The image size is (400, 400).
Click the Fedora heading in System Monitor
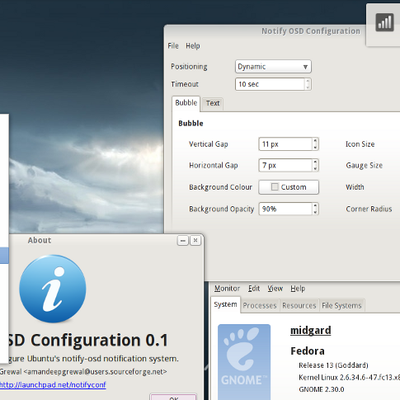(x=307, y=351)
